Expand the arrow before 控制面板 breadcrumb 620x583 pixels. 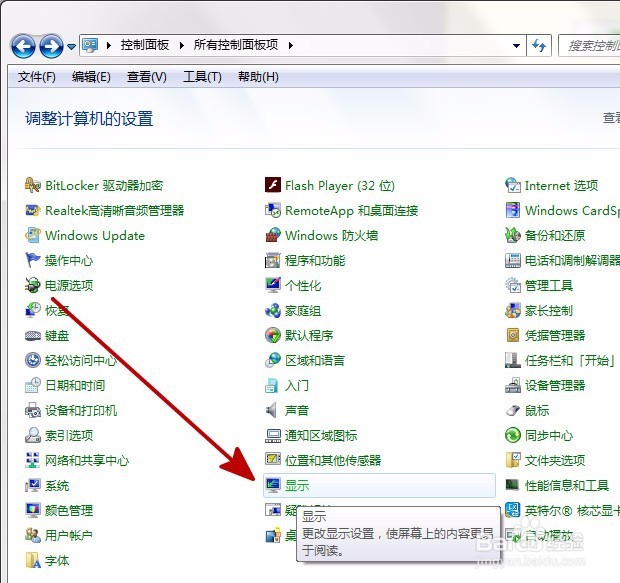coord(109,45)
